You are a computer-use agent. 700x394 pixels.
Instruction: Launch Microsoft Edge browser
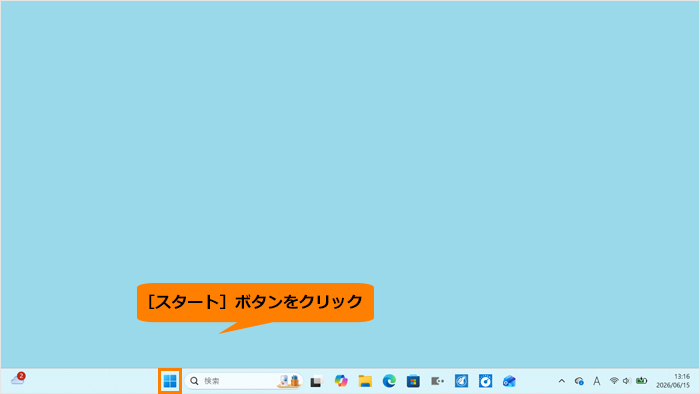click(x=389, y=381)
